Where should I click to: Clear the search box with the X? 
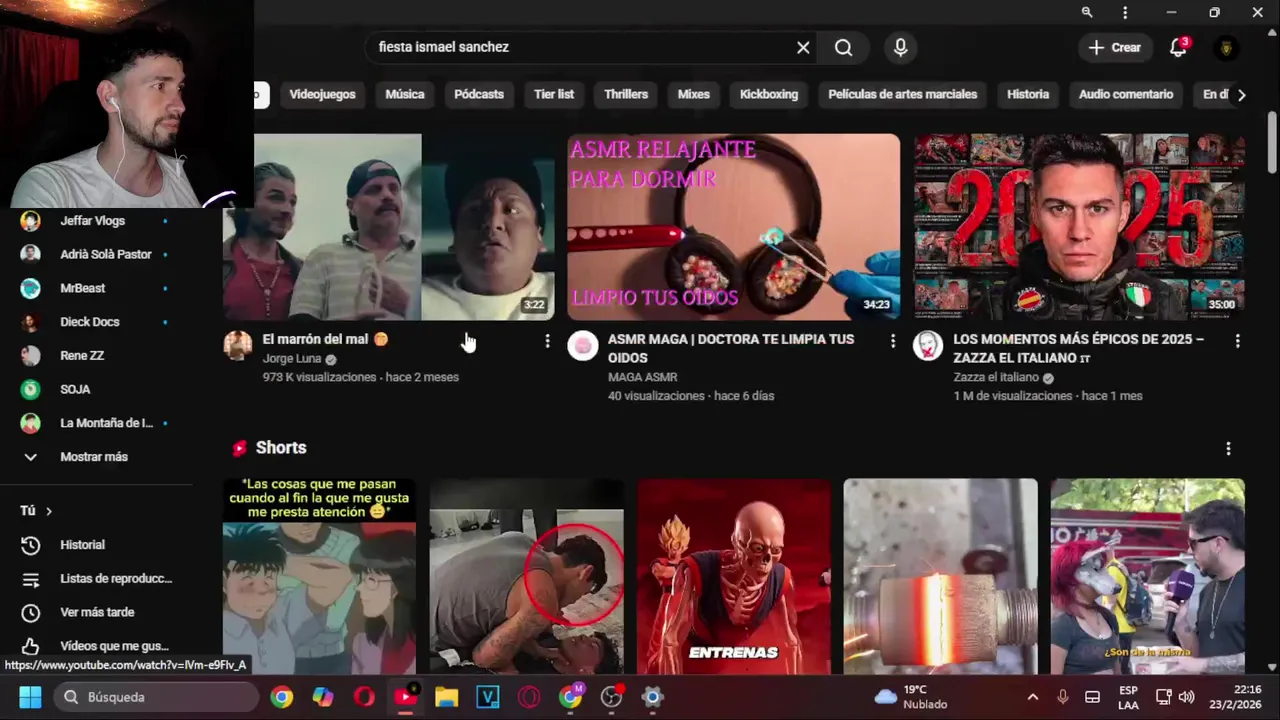tap(803, 47)
